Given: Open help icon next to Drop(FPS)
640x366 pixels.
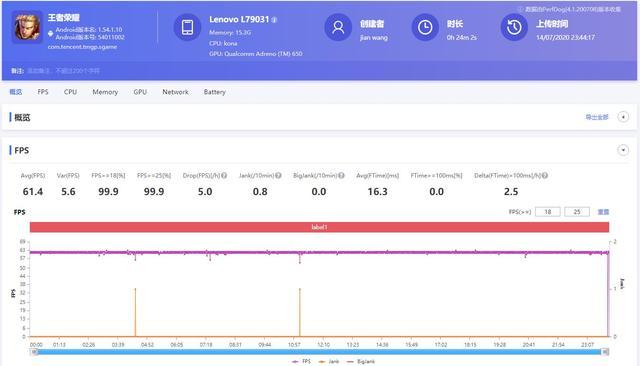Looking at the screenshot, I should click(x=224, y=175).
